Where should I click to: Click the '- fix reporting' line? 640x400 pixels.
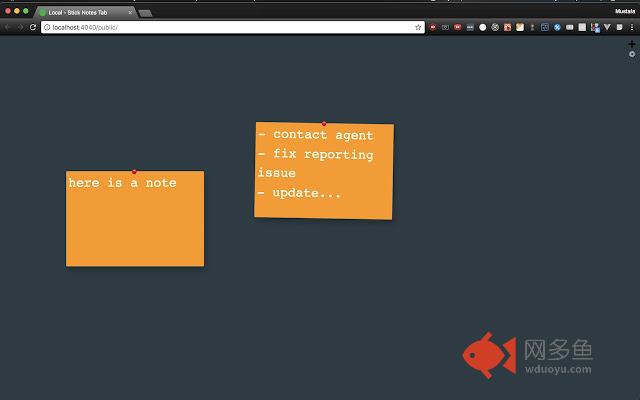316,154
